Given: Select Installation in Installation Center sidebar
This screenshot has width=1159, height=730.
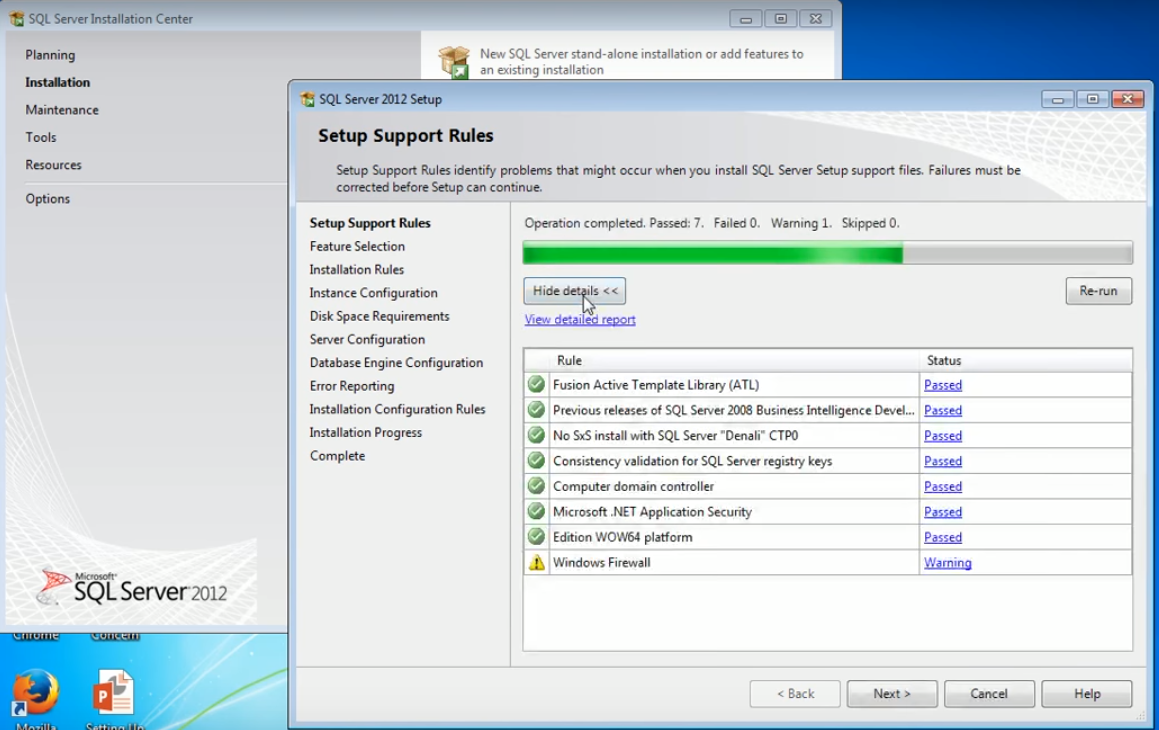Looking at the screenshot, I should (58, 82).
